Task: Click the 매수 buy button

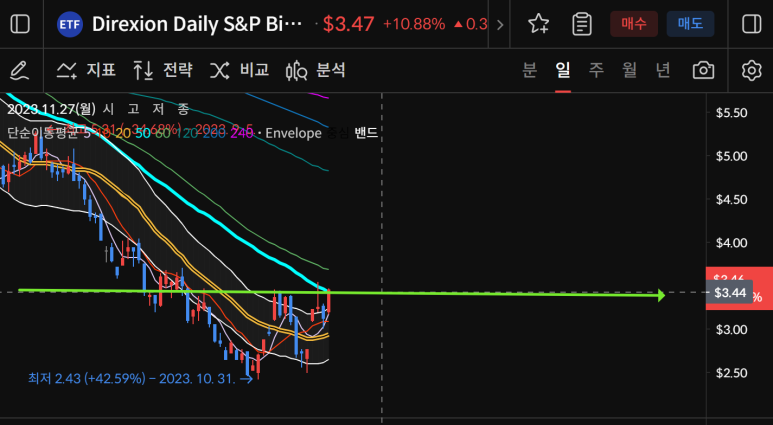Action: tap(634, 24)
